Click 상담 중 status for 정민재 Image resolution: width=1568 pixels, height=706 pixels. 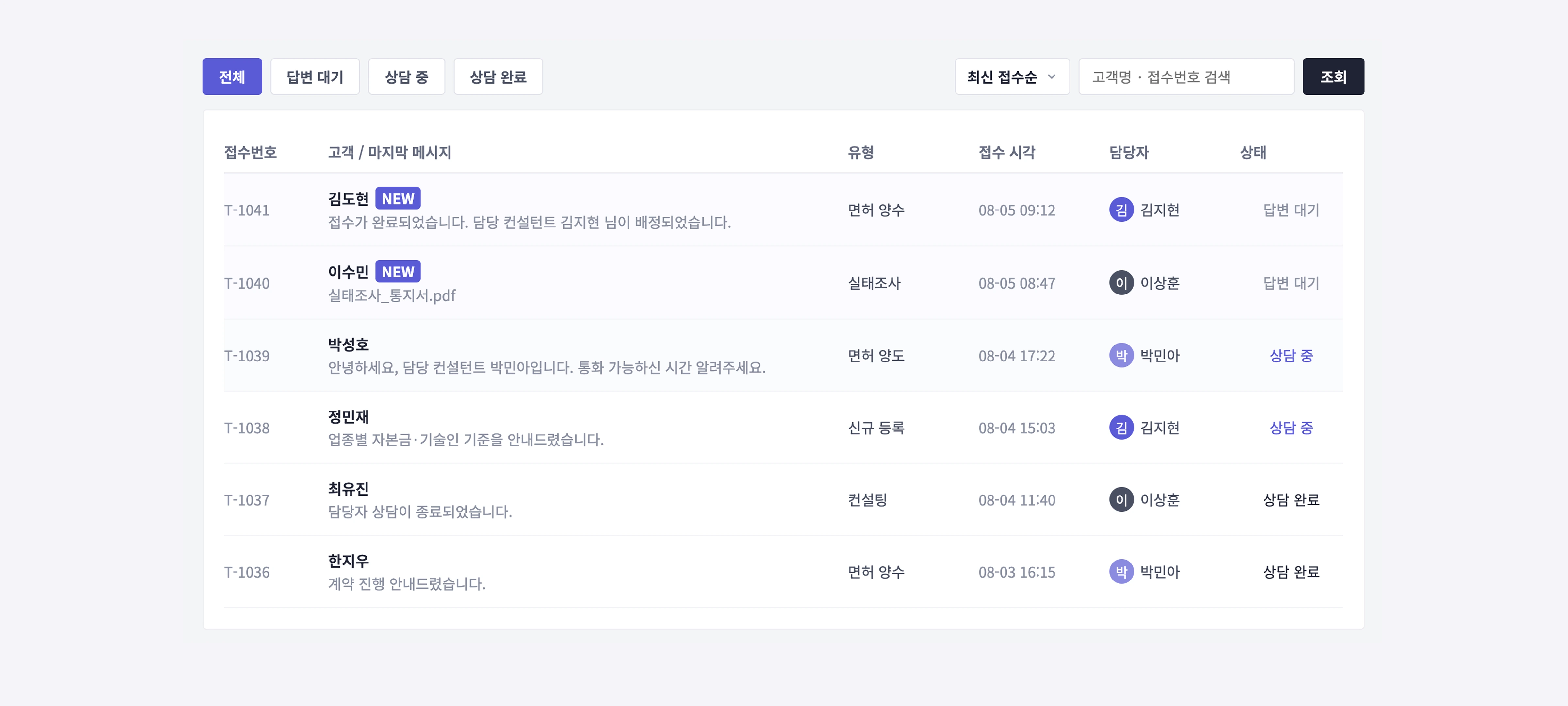[1291, 428]
